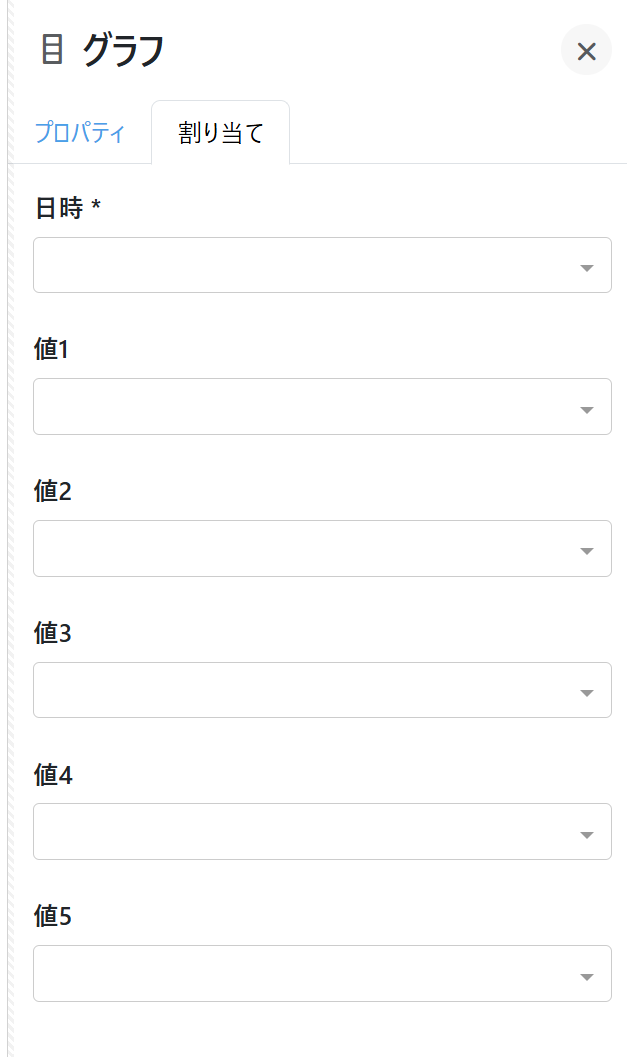Click the グラフ panel title text
This screenshot has height=1057, width=627.
(123, 50)
